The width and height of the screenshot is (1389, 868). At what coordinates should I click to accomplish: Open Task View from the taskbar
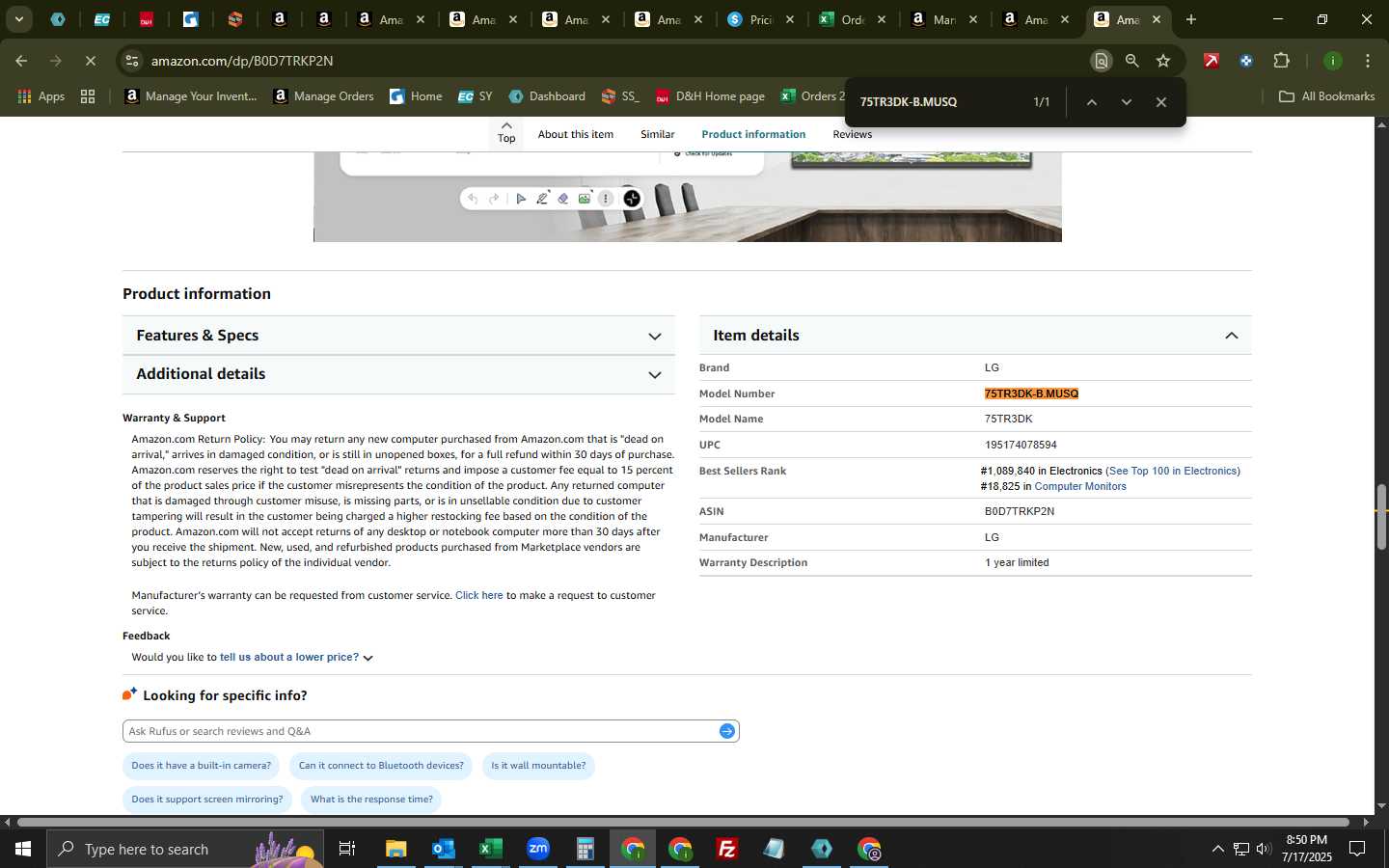[x=347, y=849]
